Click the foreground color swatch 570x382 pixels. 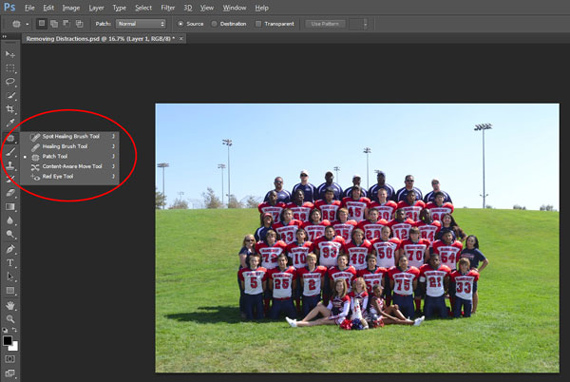7,341
